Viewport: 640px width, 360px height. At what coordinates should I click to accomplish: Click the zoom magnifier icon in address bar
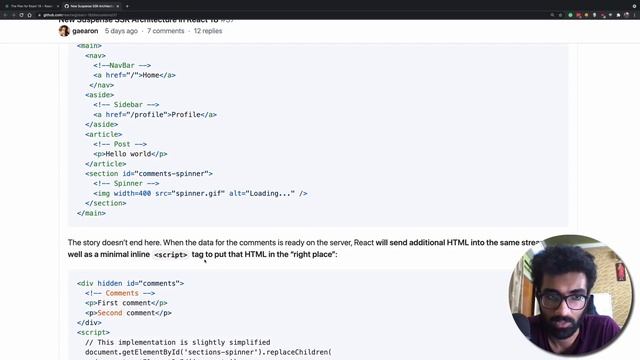(x=552, y=15)
